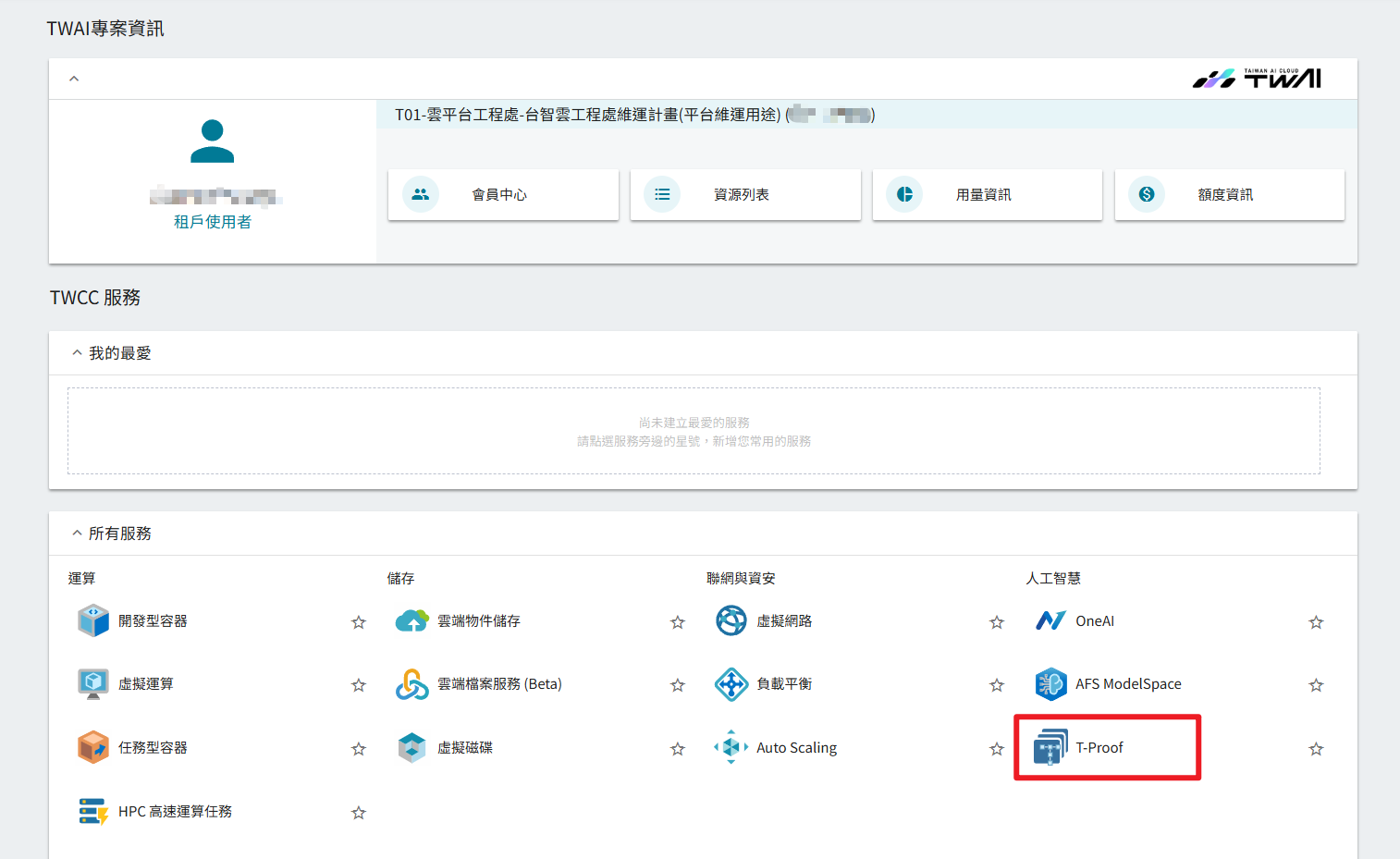Favorite HPC 高速運算任務 with its star
The width and height of the screenshot is (1400, 859).
click(359, 813)
